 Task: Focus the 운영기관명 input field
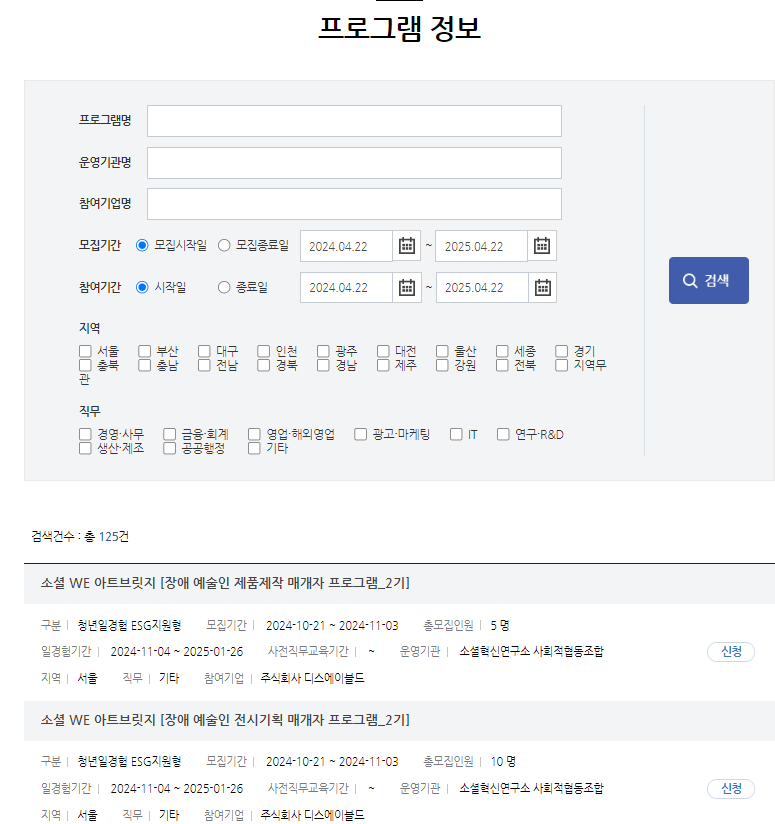point(354,163)
